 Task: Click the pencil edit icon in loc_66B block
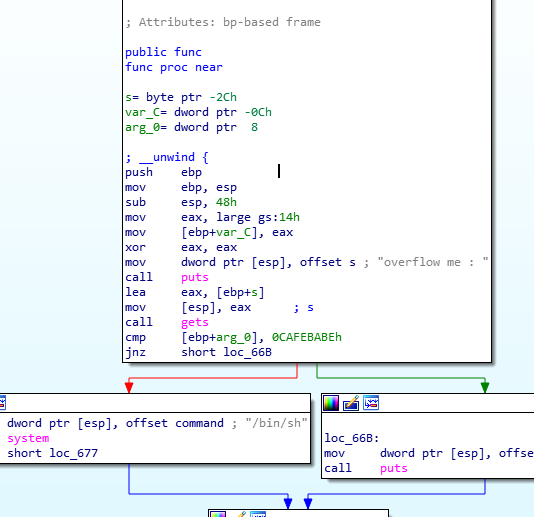(351, 403)
